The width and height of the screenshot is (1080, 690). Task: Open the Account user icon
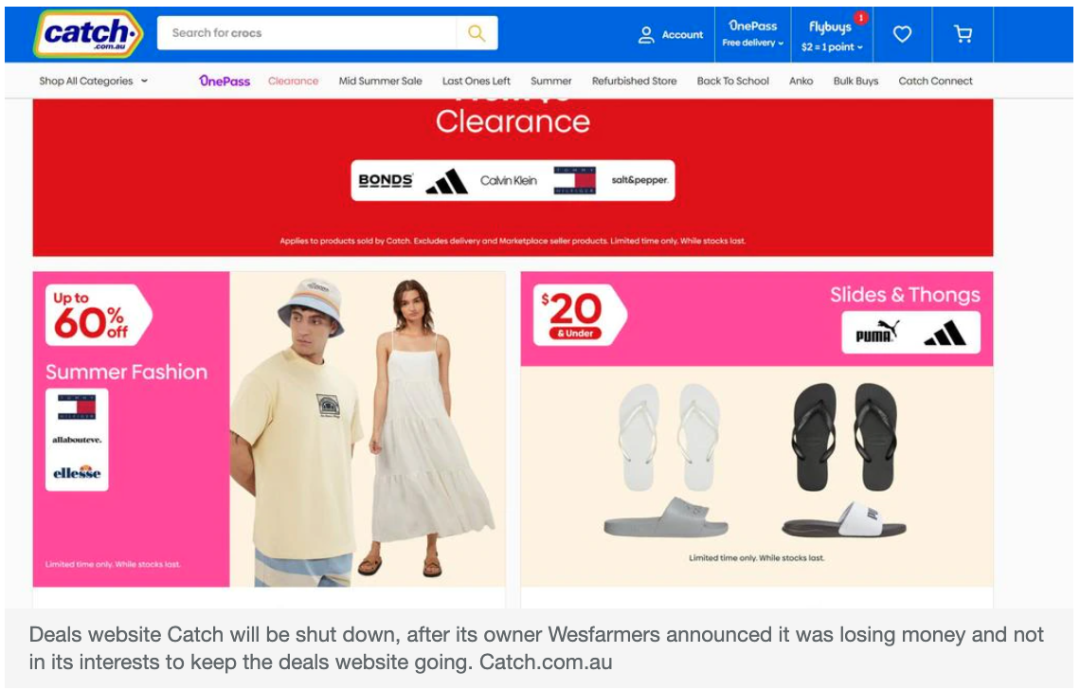(x=645, y=34)
